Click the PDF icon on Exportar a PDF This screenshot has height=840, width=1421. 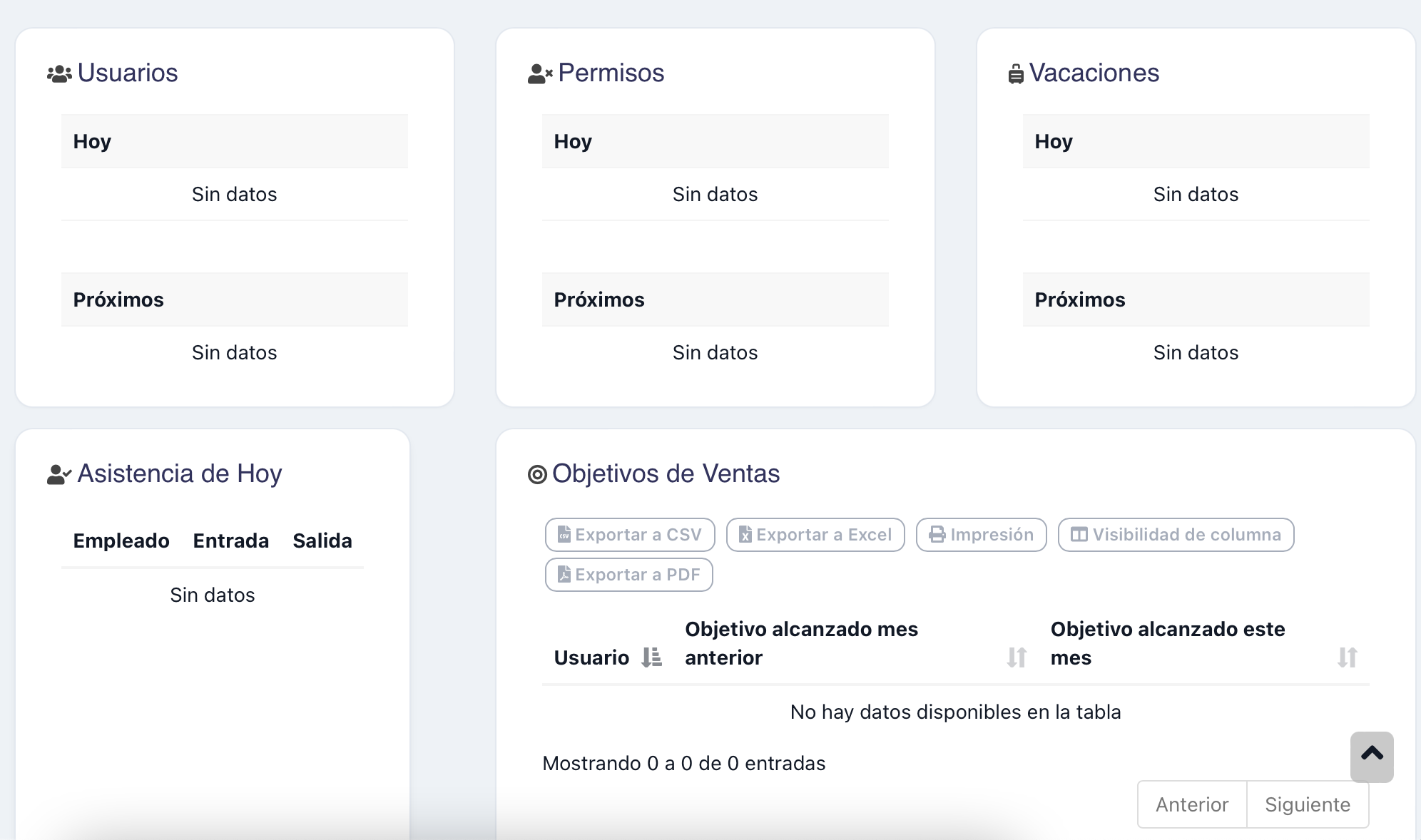563,575
